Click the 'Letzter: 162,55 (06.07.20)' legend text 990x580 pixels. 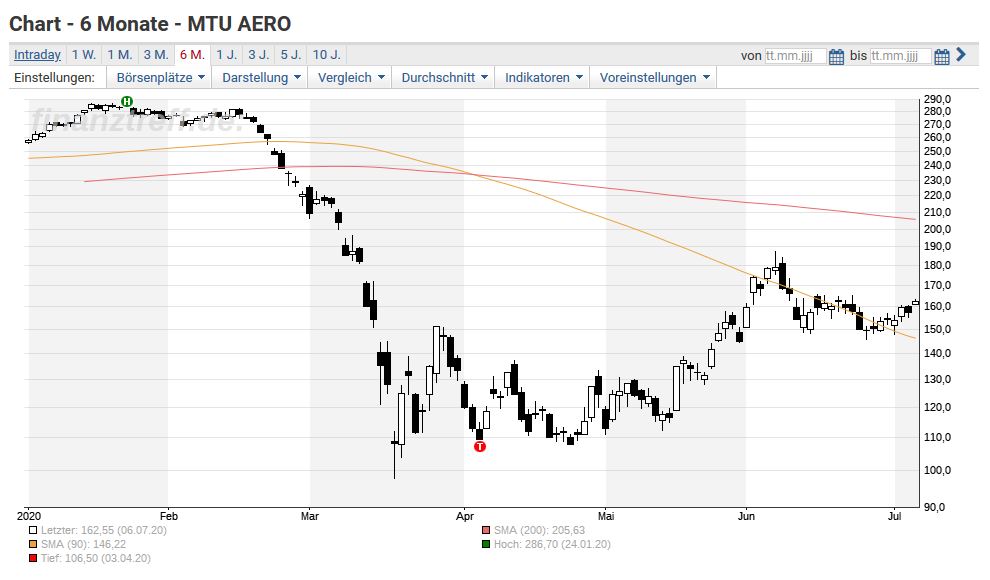point(104,531)
